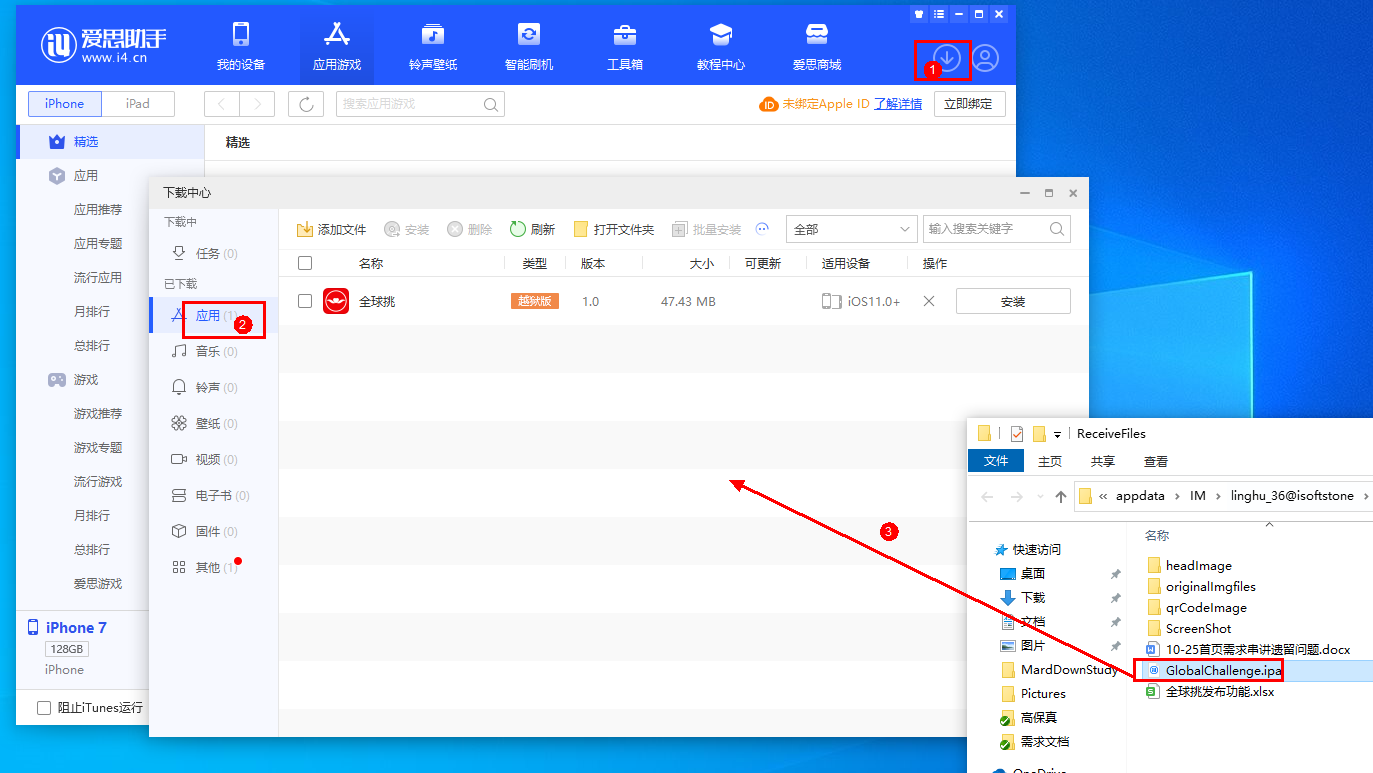The width and height of the screenshot is (1373, 773).
Task: Open explorer quick access toolbar dropdown arrow
Action: point(1057,434)
